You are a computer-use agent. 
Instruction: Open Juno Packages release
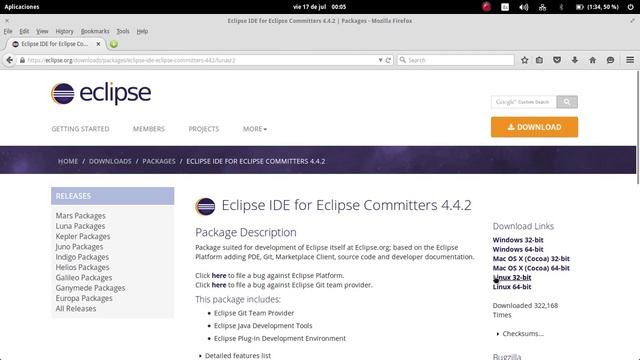pyautogui.click(x=79, y=247)
